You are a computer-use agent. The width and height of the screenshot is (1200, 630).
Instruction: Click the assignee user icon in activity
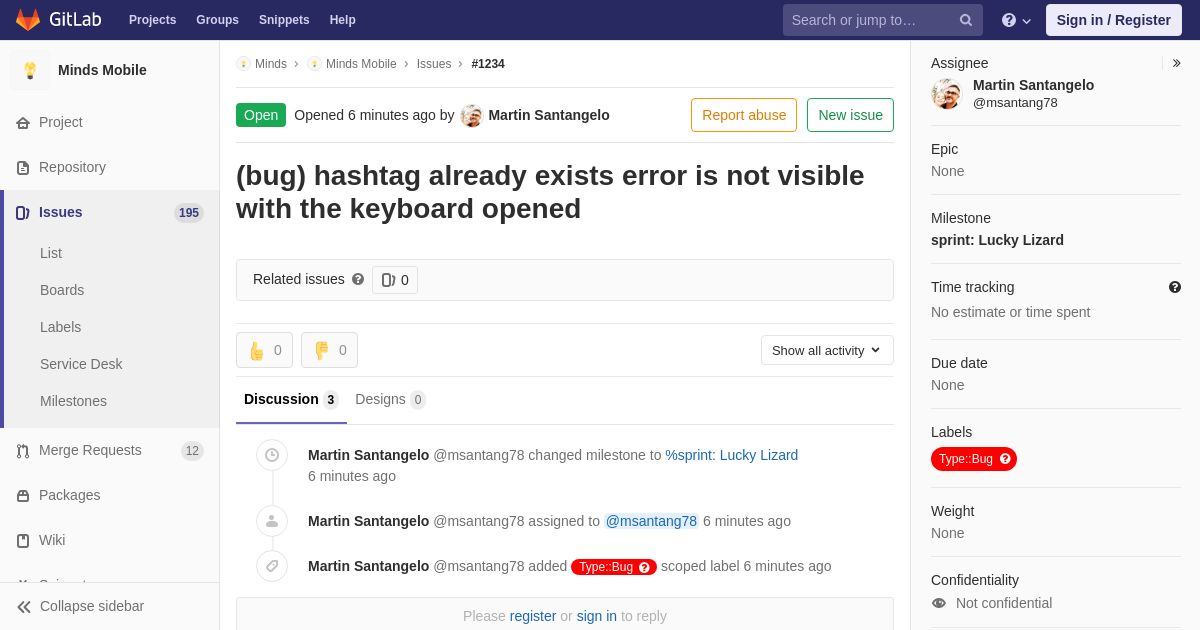tap(272, 521)
